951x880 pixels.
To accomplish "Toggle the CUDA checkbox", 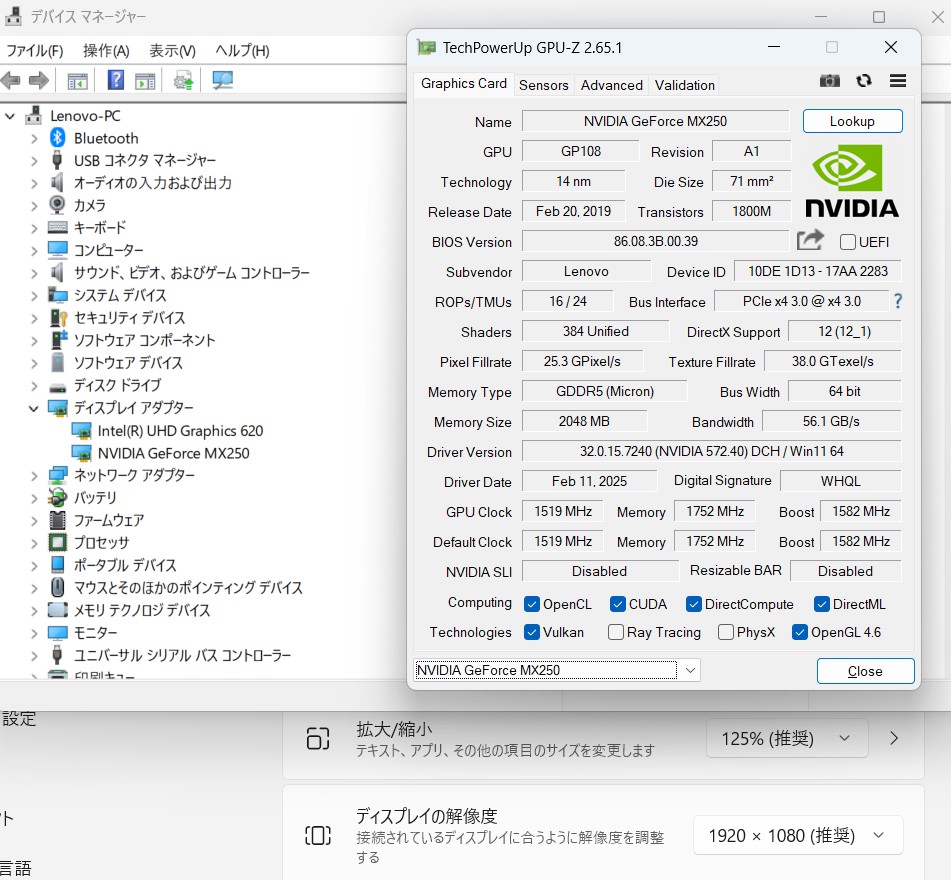I will (x=617, y=604).
